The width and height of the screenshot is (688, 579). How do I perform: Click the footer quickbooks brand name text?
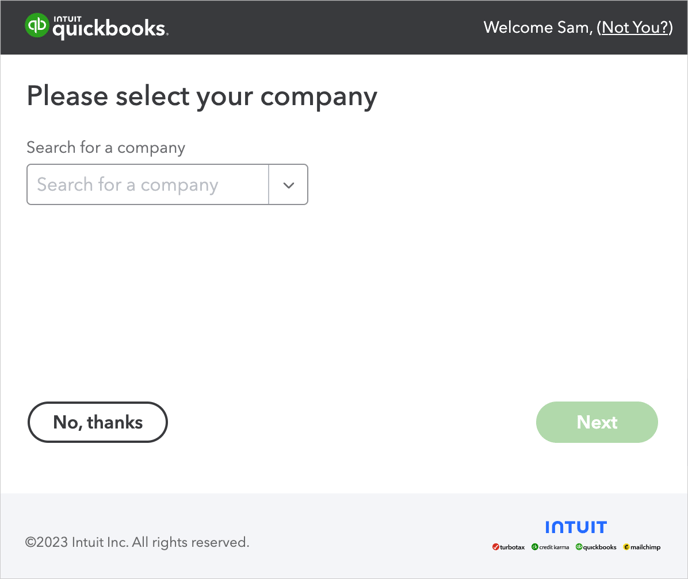point(600,548)
